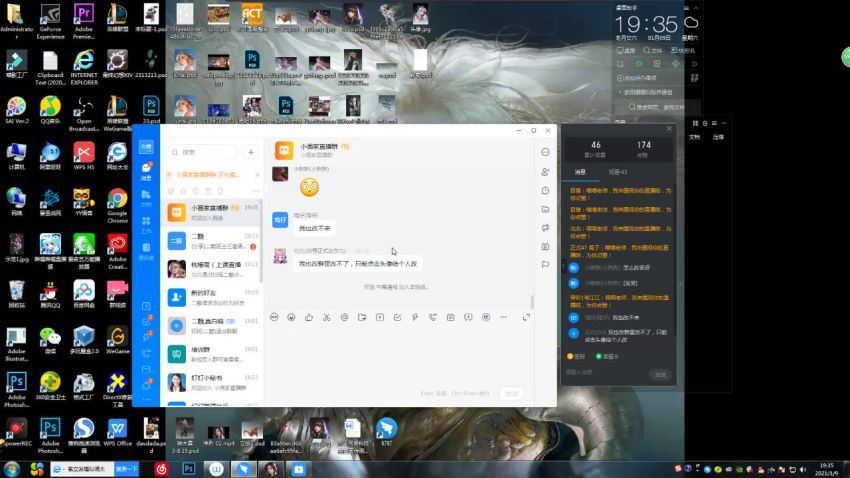Click the lightning bolt icon in chat toolbar
The width and height of the screenshot is (850, 478).
point(415,317)
